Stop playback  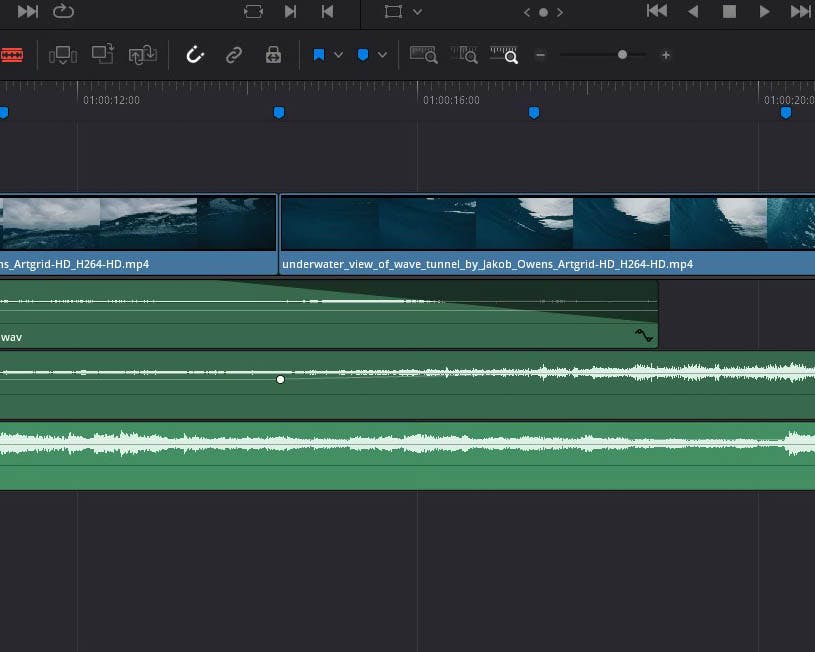tap(729, 12)
